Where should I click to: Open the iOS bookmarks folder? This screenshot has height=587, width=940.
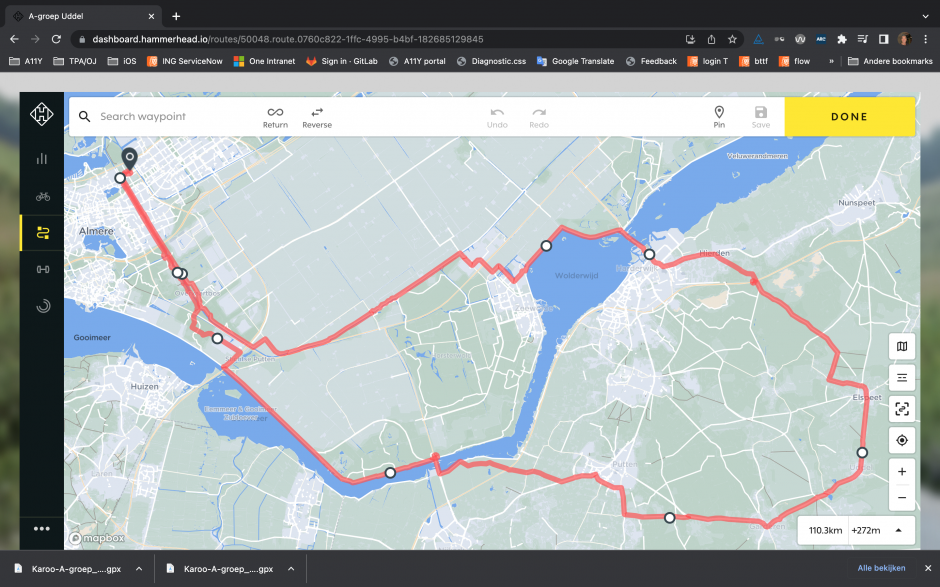coord(122,61)
